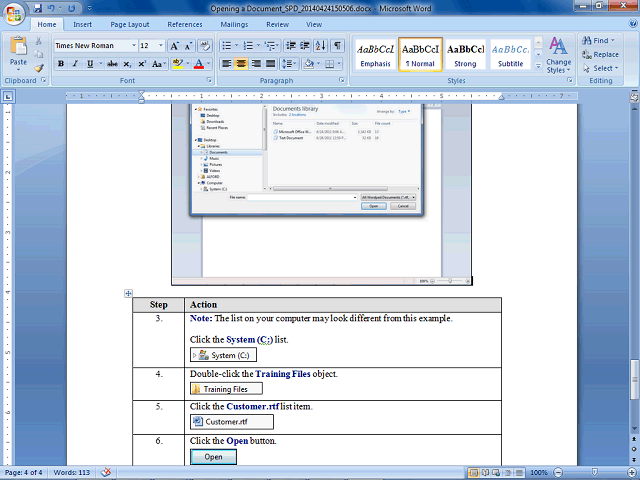
Task: Open the References tab
Action: pos(185,24)
